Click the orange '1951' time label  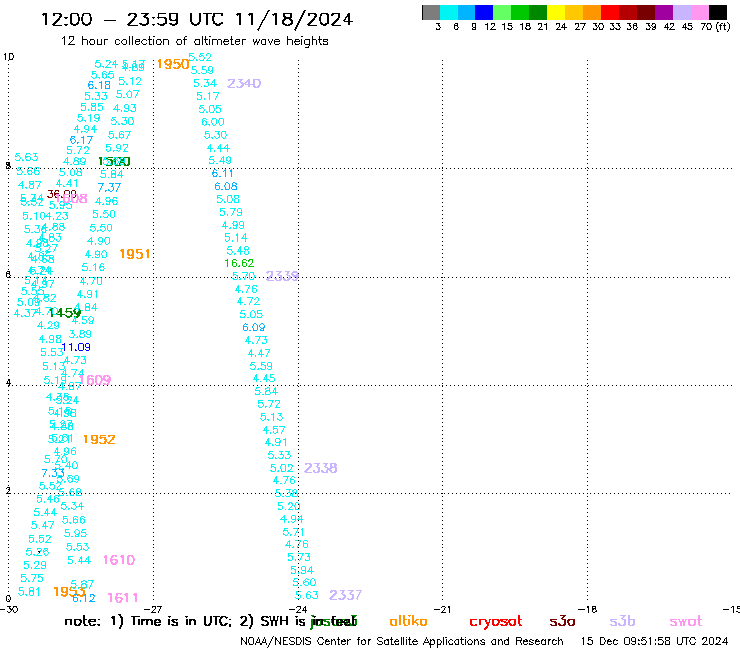click(x=135, y=254)
